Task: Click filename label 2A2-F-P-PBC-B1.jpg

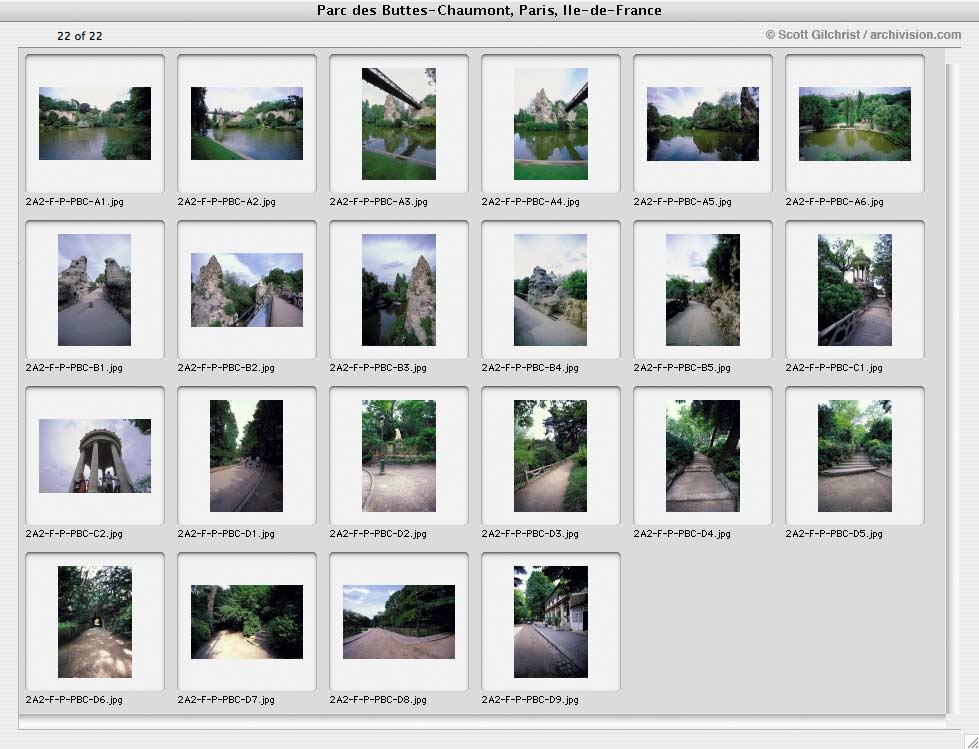Action: (74, 368)
